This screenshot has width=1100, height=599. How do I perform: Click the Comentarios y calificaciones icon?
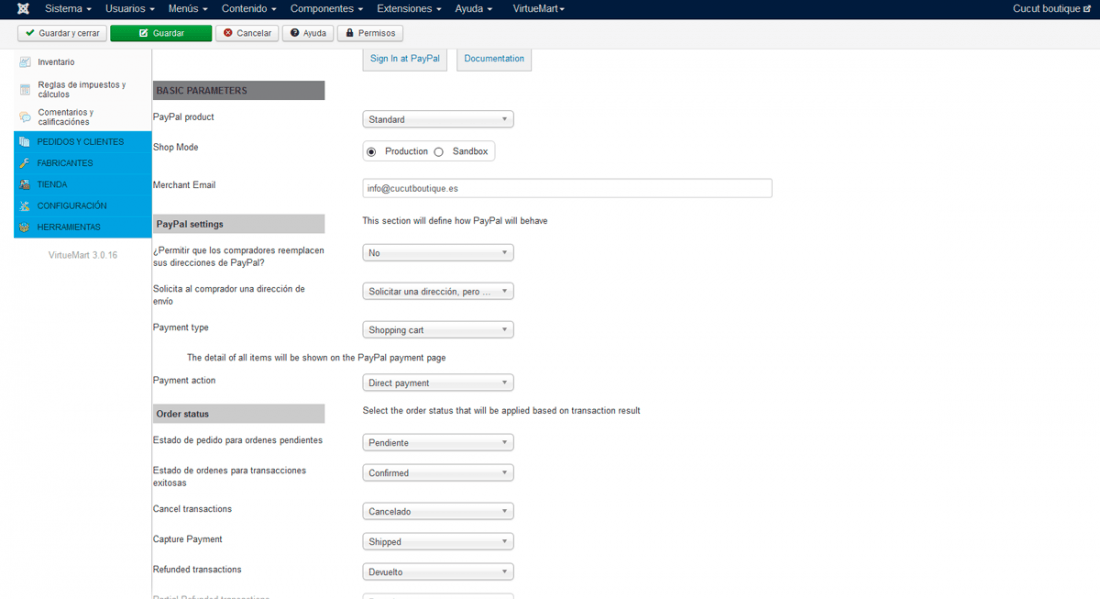(x=25, y=116)
